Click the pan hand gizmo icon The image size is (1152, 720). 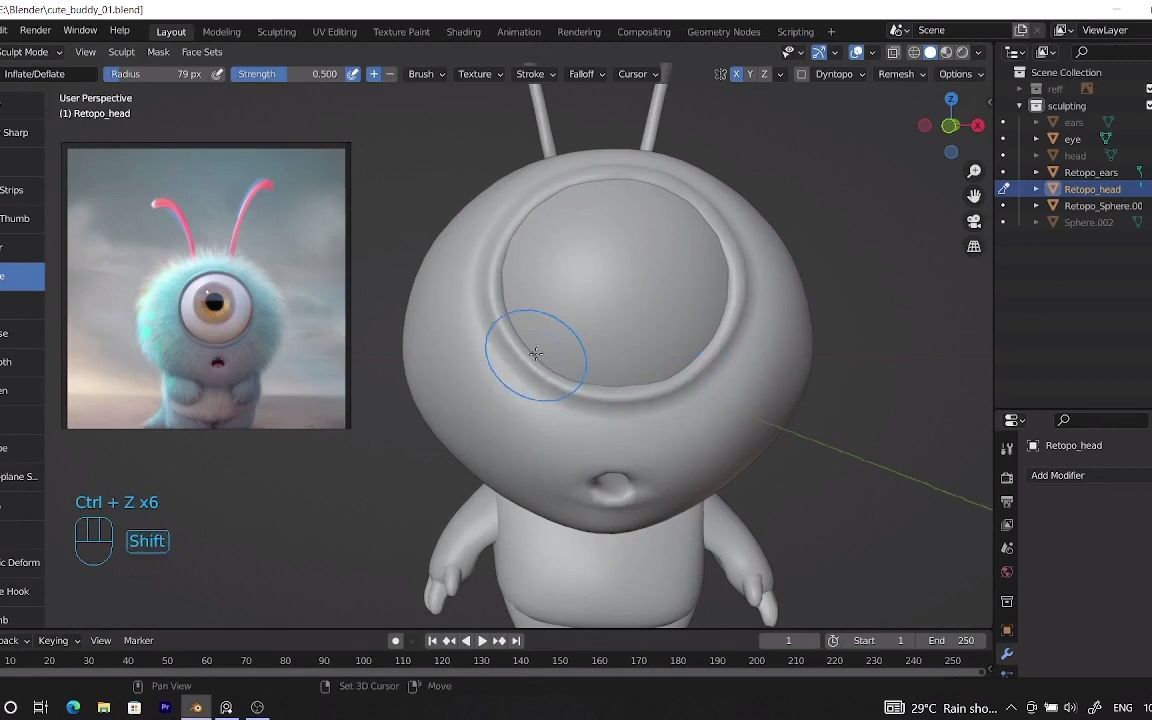(974, 195)
